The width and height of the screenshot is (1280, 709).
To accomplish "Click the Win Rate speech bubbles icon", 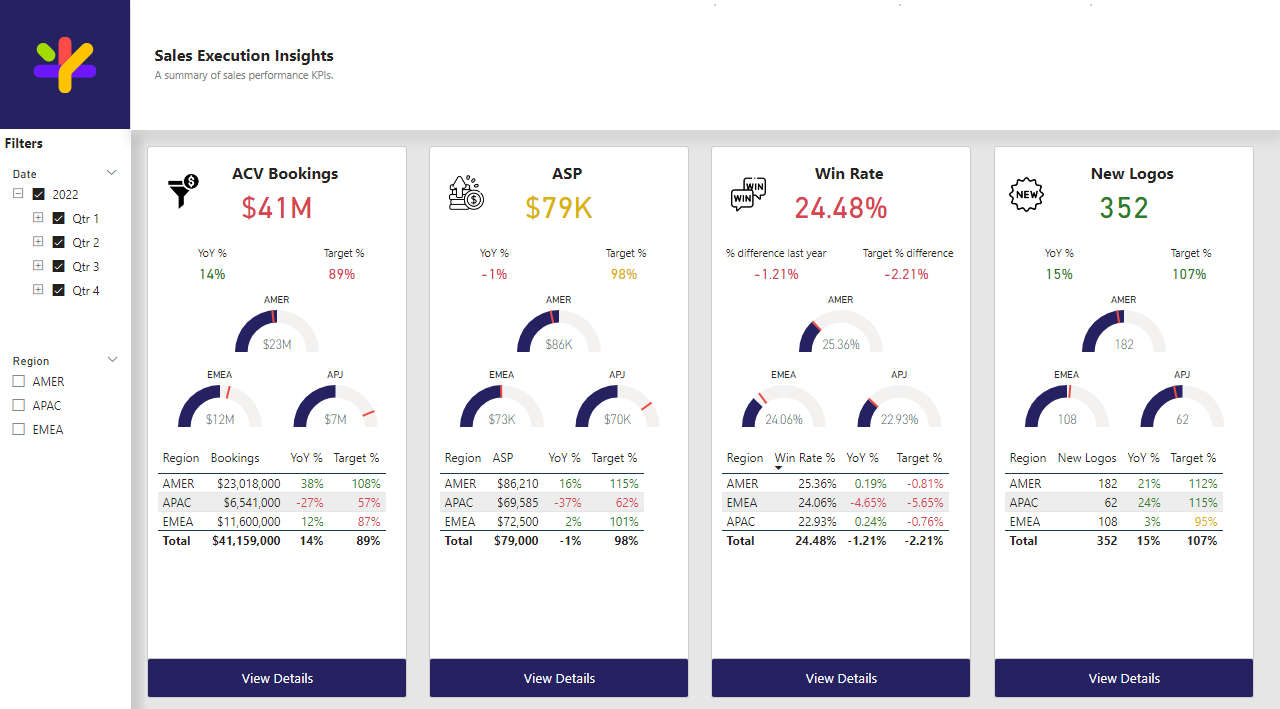I will point(748,193).
